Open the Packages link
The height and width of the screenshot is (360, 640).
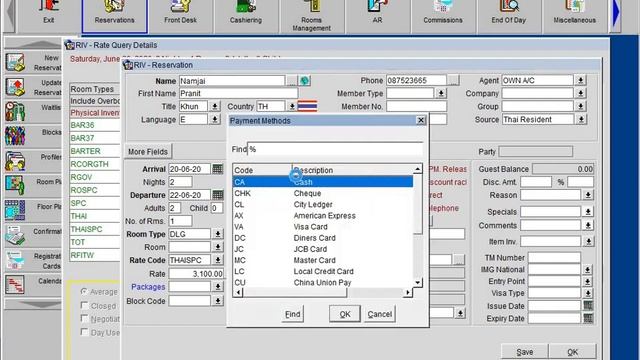pyautogui.click(x=148, y=287)
